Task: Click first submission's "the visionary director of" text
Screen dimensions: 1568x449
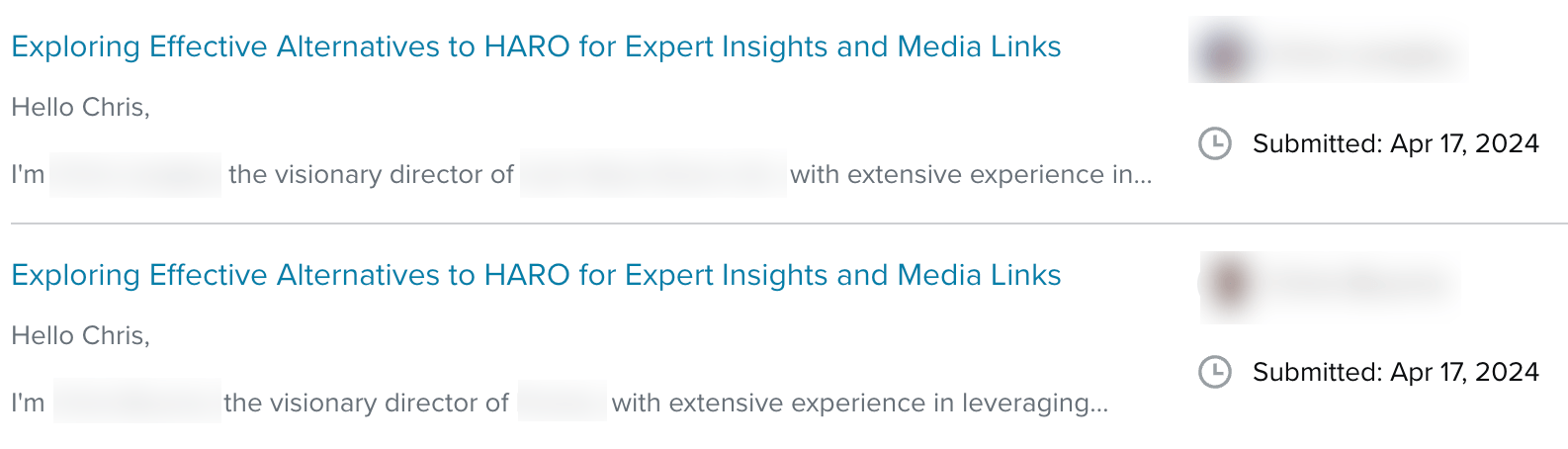Action: 371,175
